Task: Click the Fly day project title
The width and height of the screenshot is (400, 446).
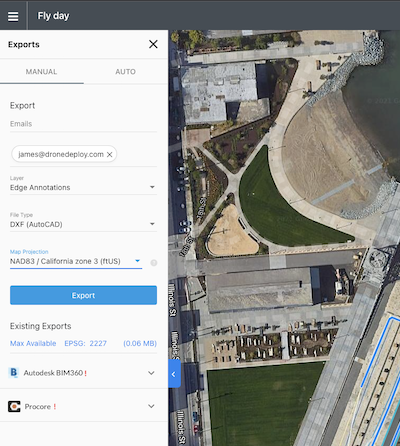Action: [53, 16]
